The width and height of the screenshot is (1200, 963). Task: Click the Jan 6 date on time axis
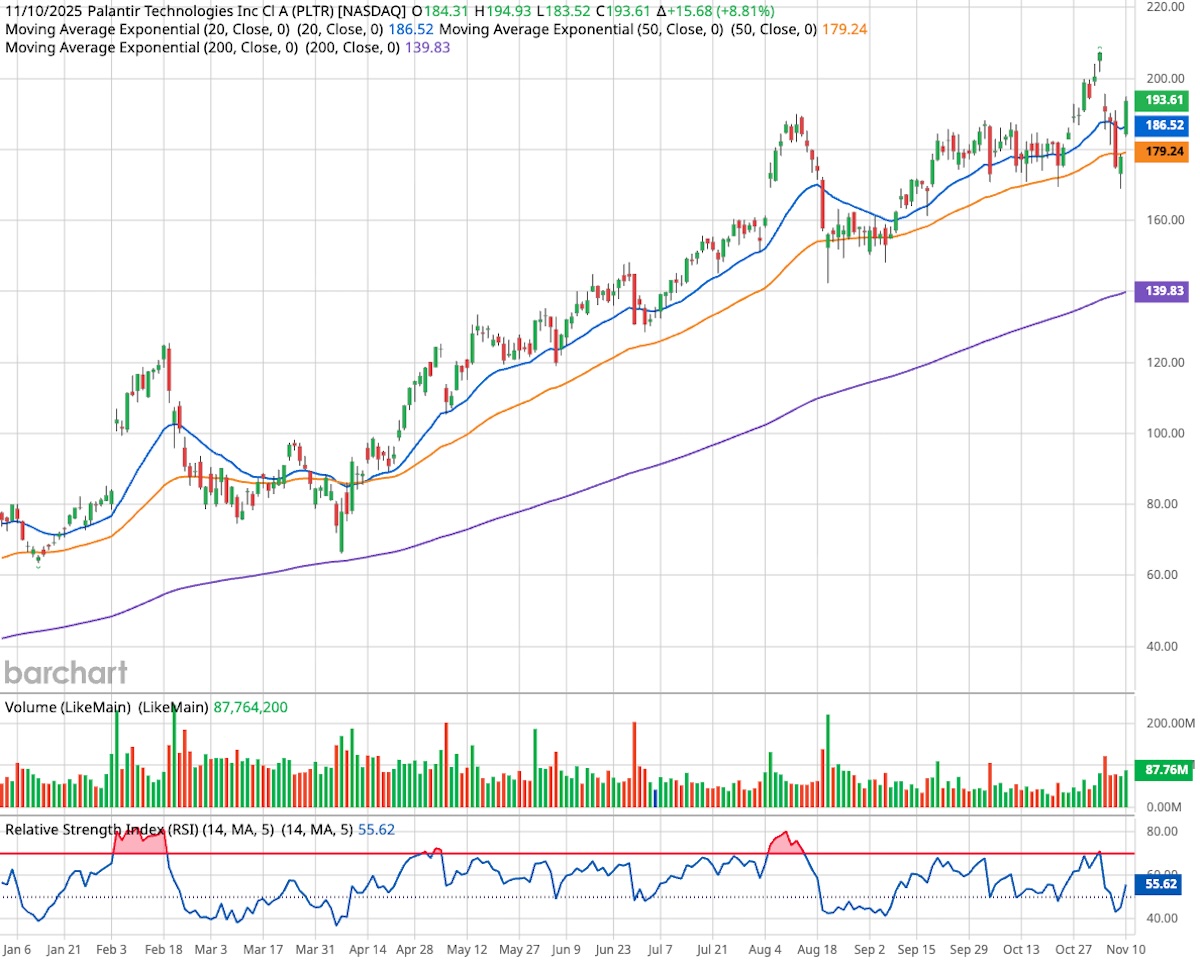pyautogui.click(x=17, y=948)
